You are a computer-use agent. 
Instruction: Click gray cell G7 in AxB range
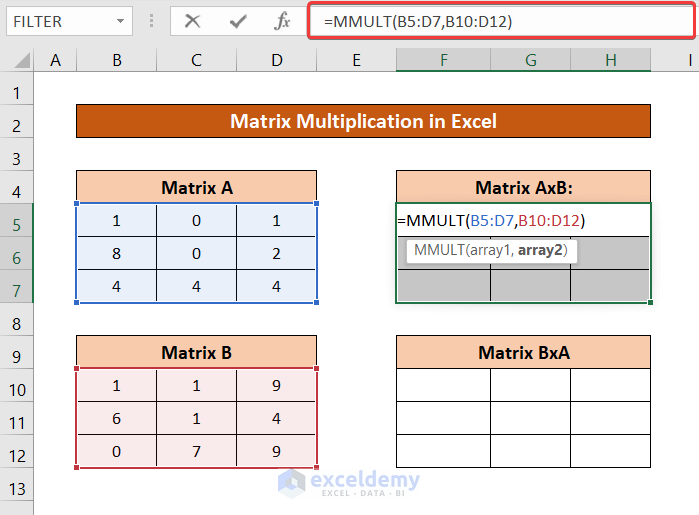[x=530, y=286]
